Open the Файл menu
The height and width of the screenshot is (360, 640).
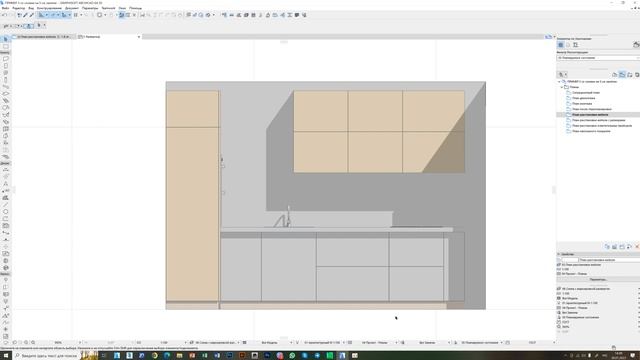(x=5, y=8)
